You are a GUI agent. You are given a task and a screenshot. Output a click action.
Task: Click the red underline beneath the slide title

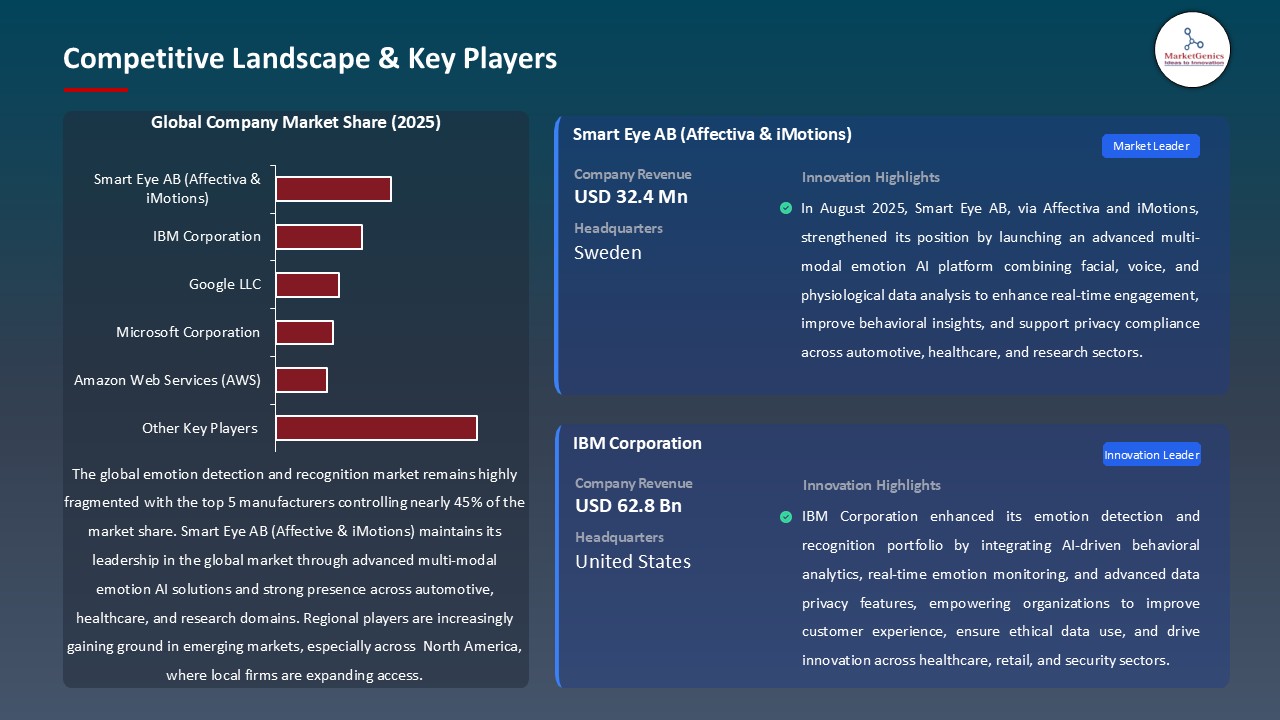tap(95, 88)
